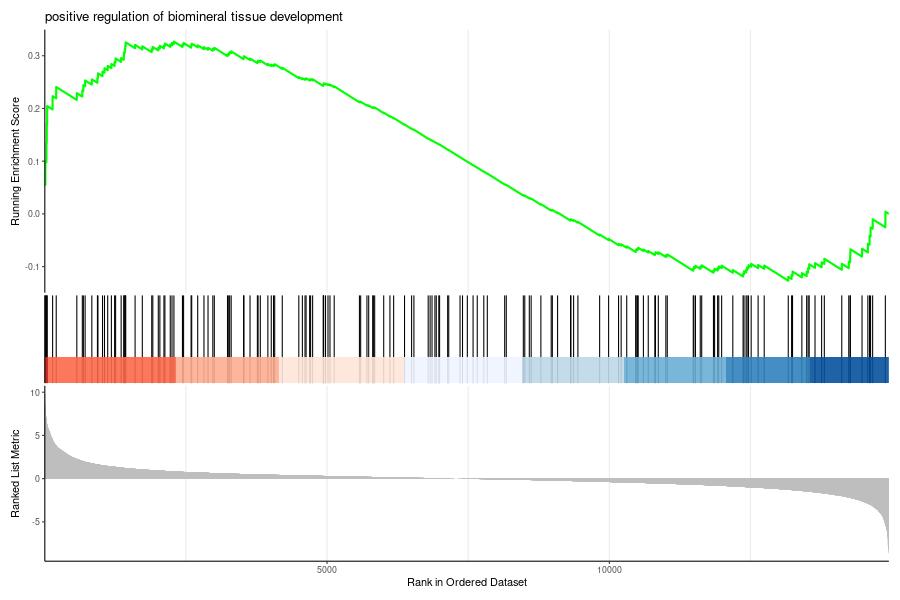Click the -5 tick on ranked metric axis
900x600 pixels.
point(34,521)
